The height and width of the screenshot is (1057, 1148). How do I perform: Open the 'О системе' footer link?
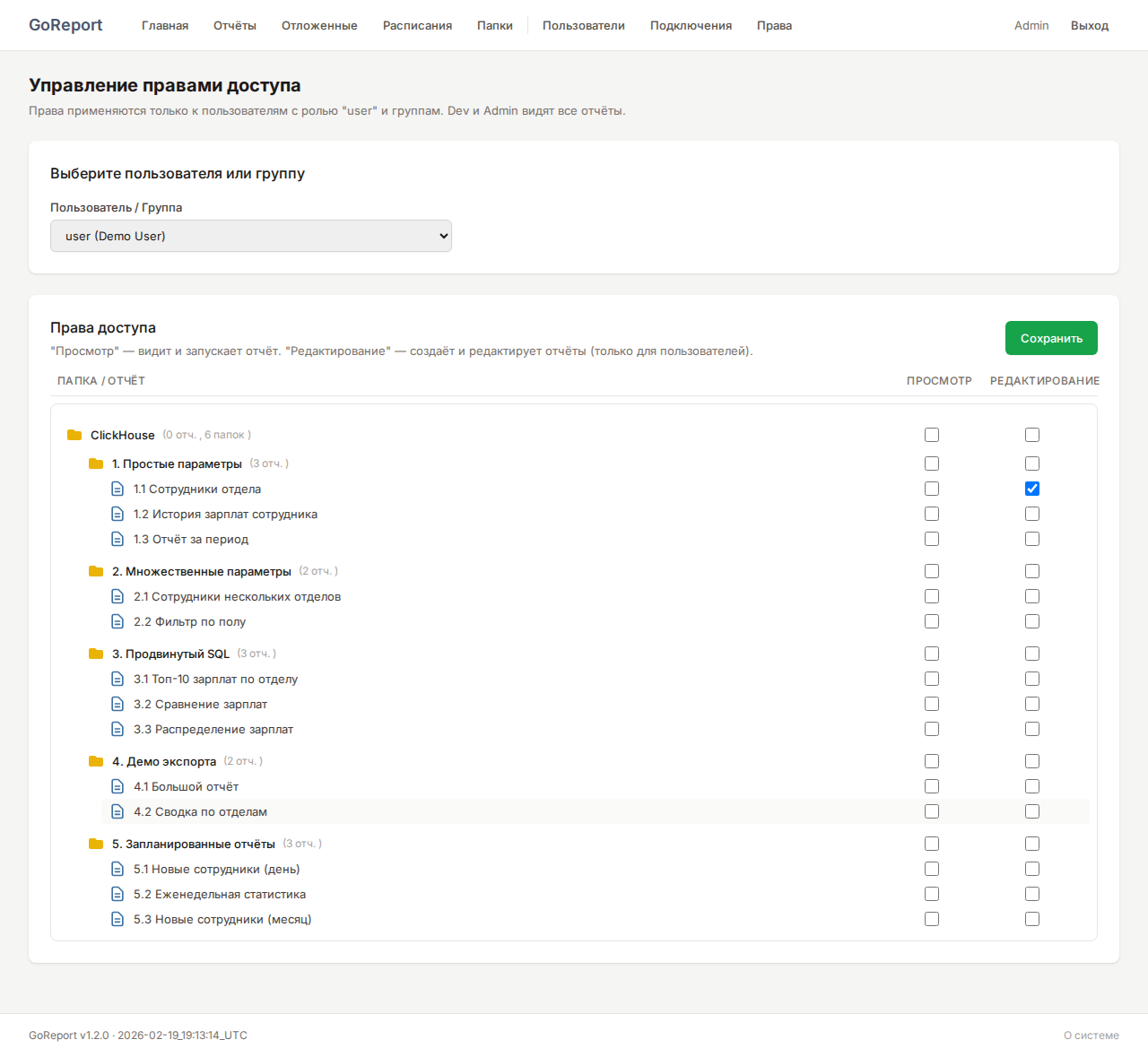(x=1091, y=1035)
